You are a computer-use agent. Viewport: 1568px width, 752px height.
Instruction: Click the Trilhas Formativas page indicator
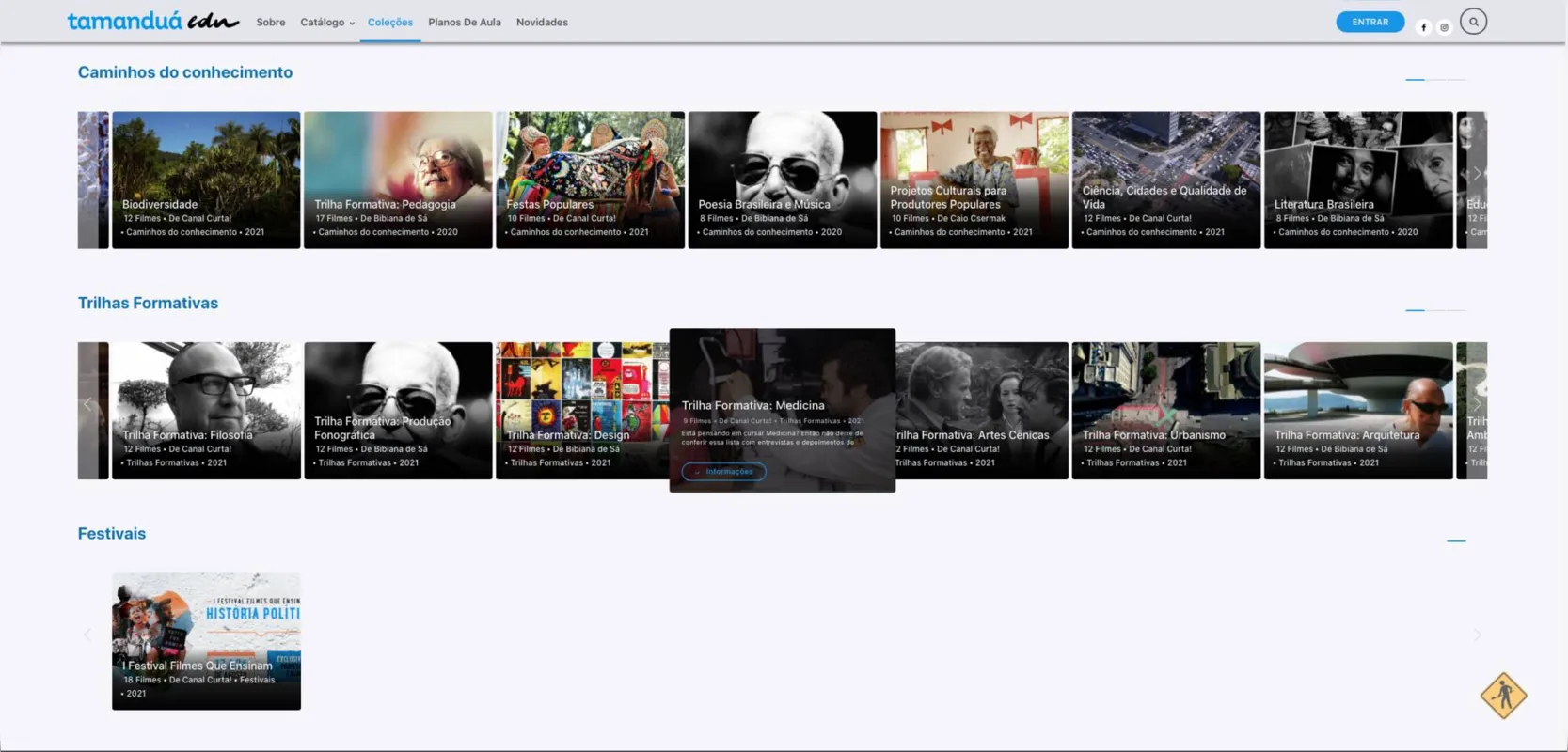click(1435, 310)
